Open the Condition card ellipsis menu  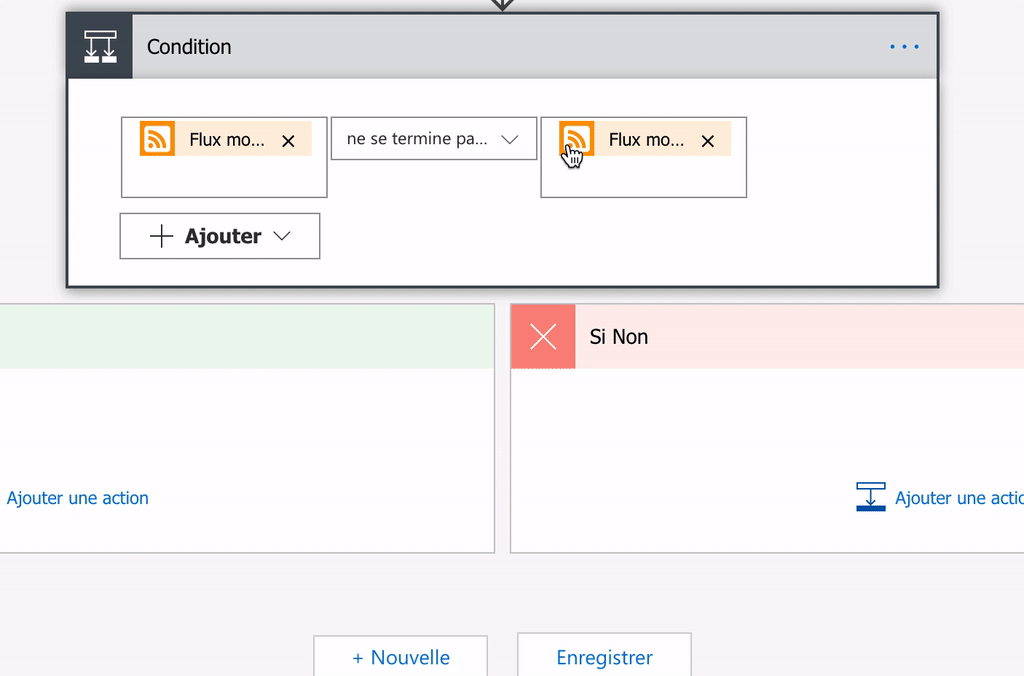click(904, 46)
